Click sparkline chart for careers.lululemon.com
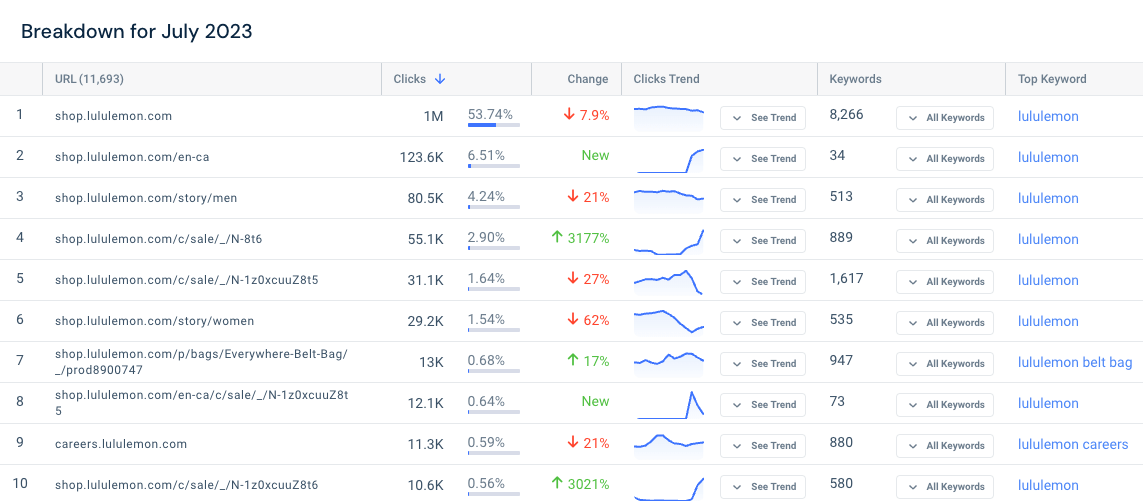The height and width of the screenshot is (504, 1143). coord(669,444)
